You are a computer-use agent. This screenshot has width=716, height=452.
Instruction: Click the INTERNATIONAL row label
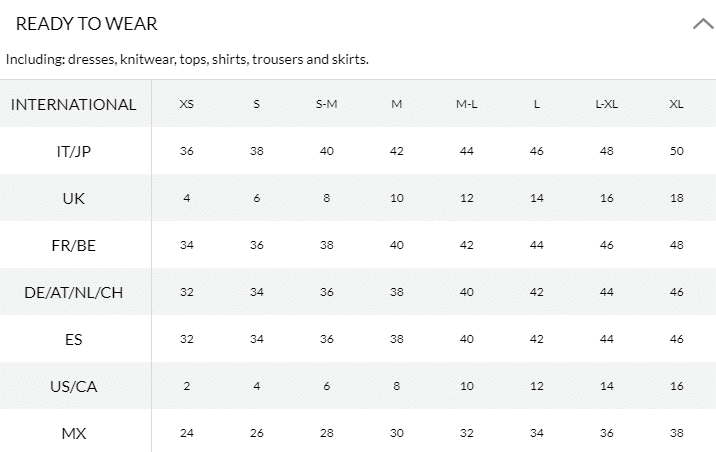tap(74, 104)
